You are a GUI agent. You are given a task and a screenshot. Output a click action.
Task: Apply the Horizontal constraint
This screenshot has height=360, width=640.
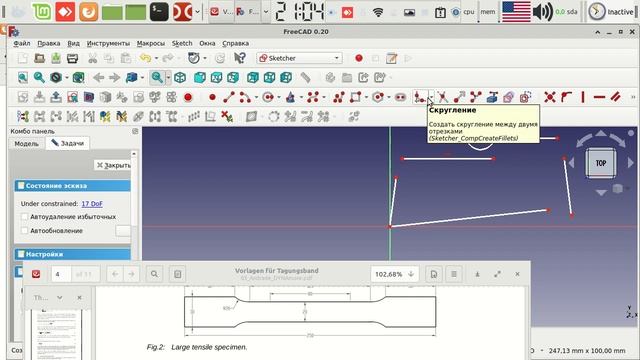point(599,97)
